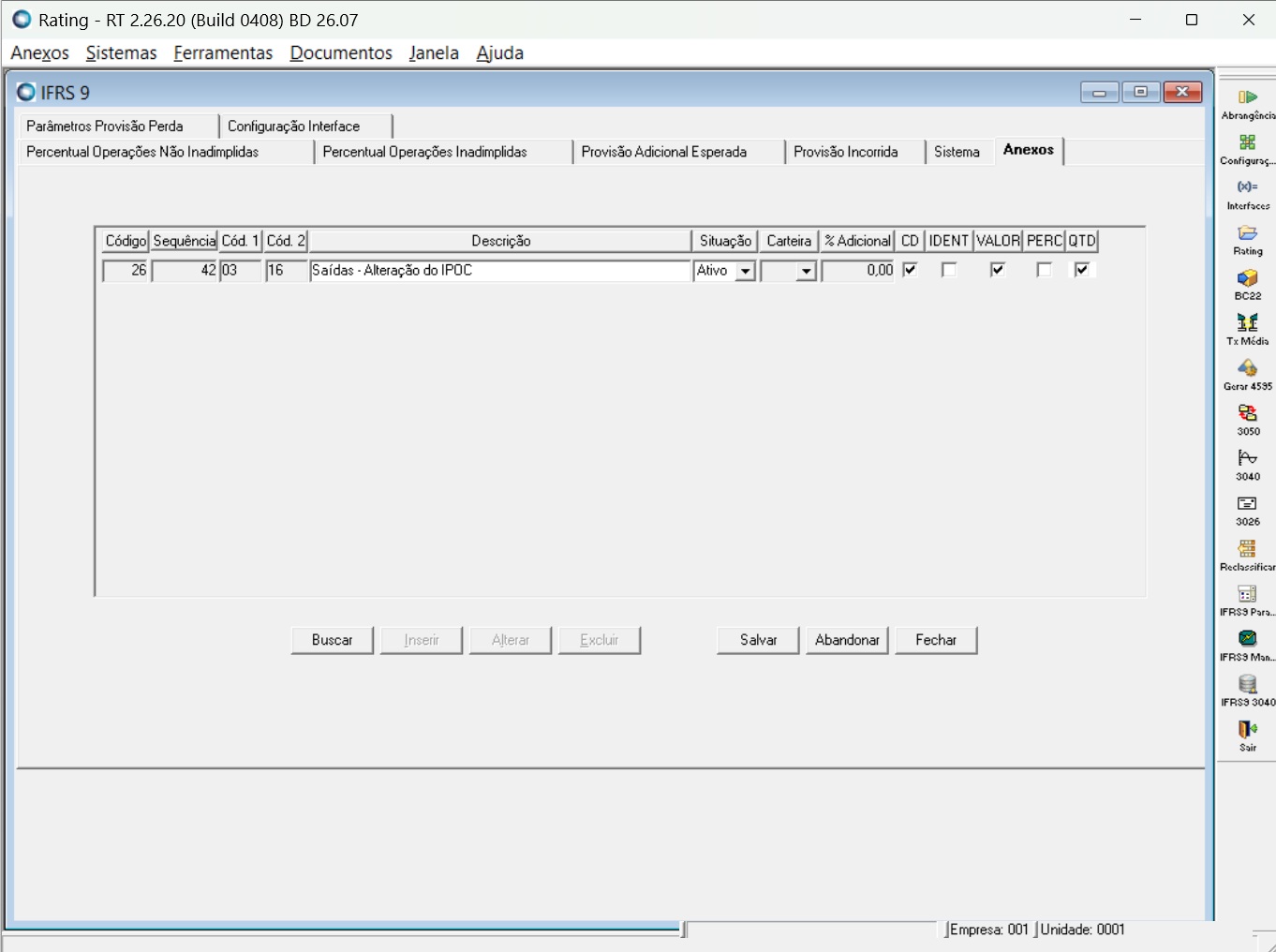The image size is (1276, 952).
Task: Click the Cód. 1 field showing 03
Action: (x=241, y=271)
